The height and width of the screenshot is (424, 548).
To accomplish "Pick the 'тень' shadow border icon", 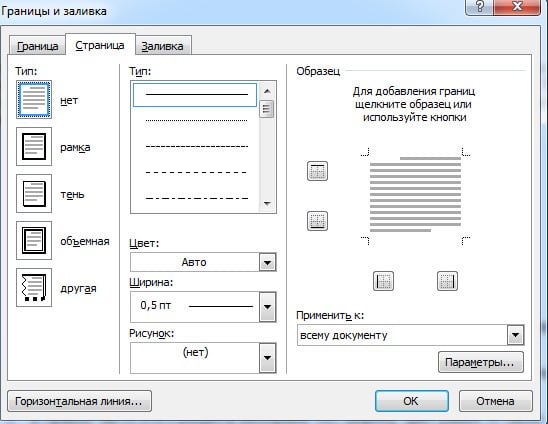I will [34, 194].
